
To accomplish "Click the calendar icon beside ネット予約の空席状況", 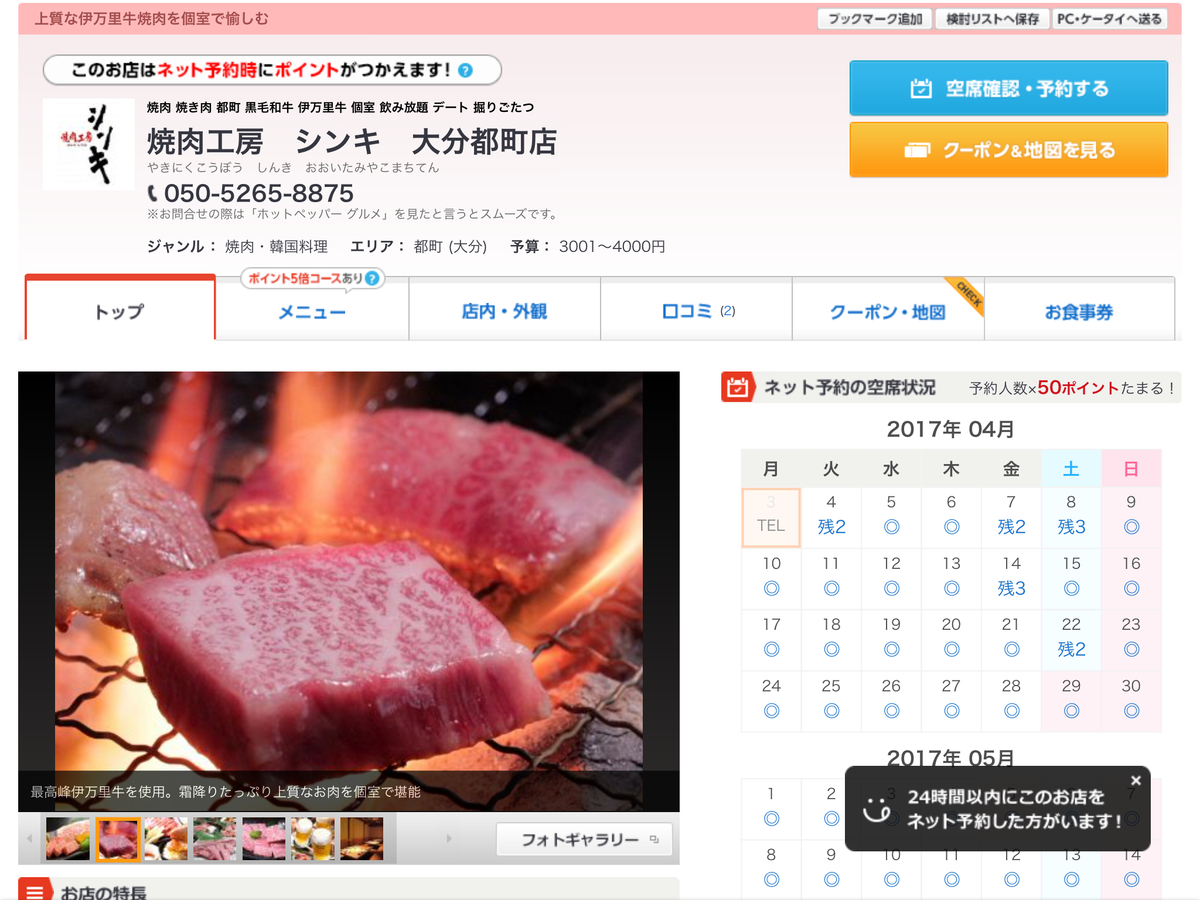I will pos(737,388).
